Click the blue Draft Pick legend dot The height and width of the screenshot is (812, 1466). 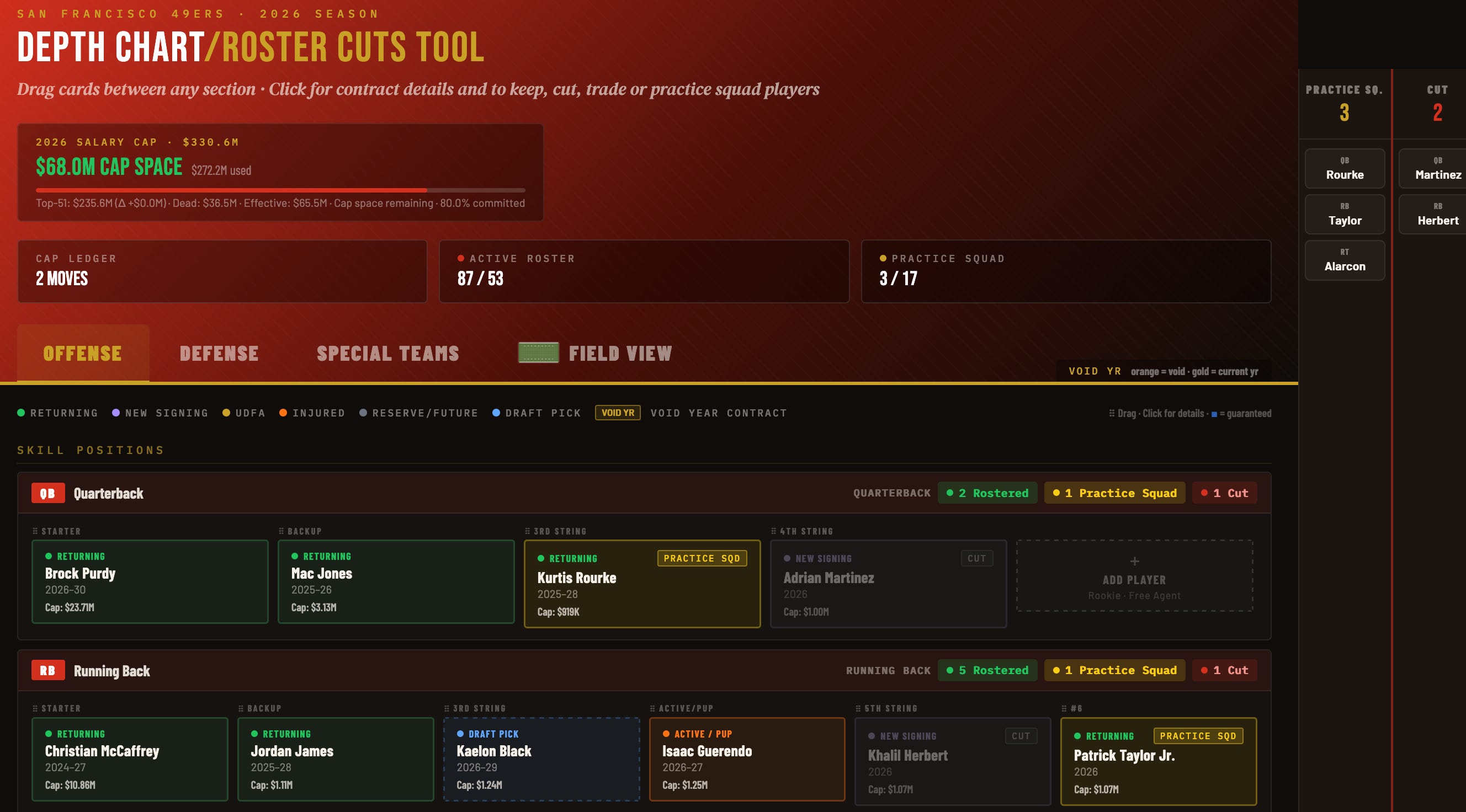click(496, 413)
